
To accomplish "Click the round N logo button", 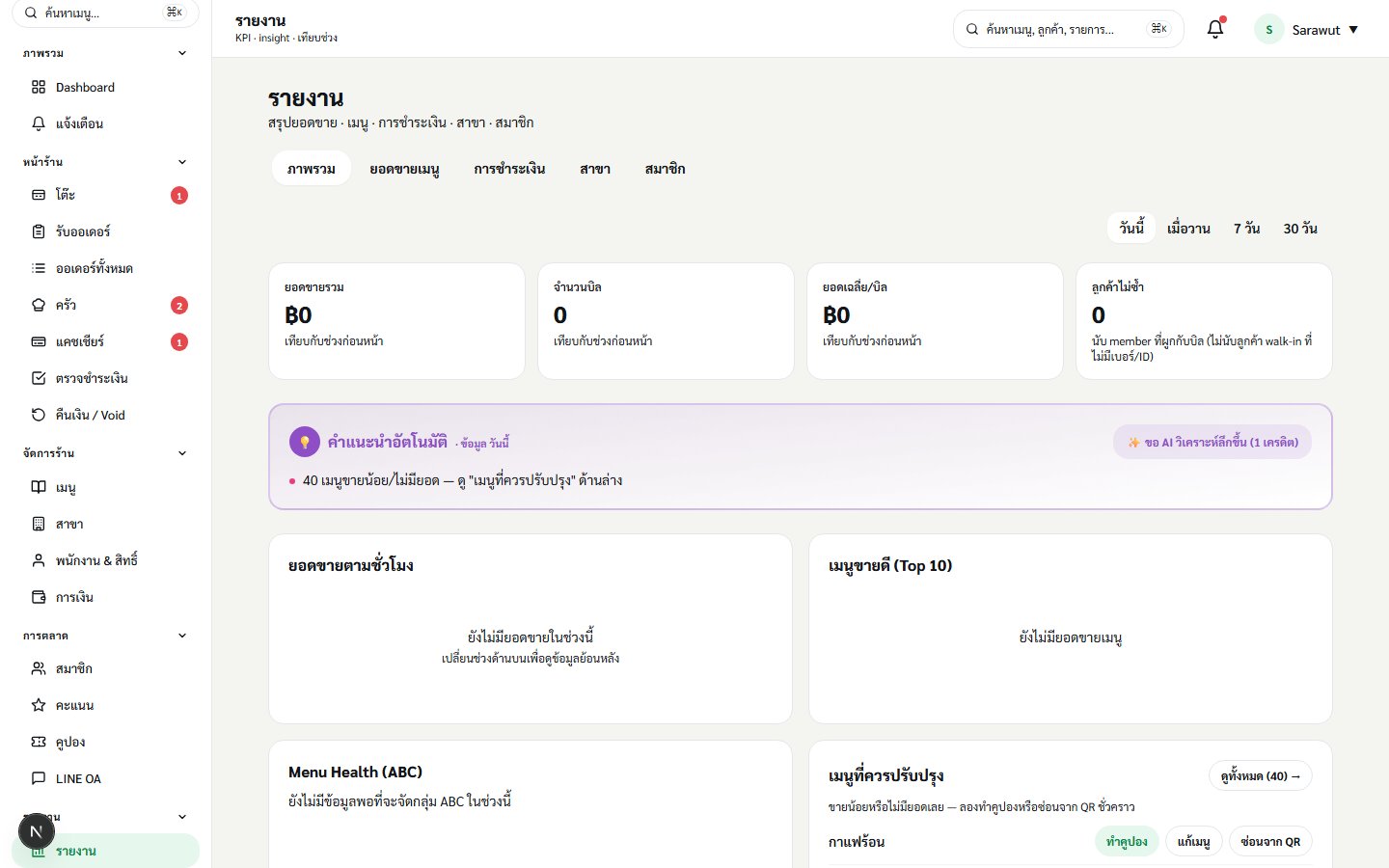I will click(36, 831).
